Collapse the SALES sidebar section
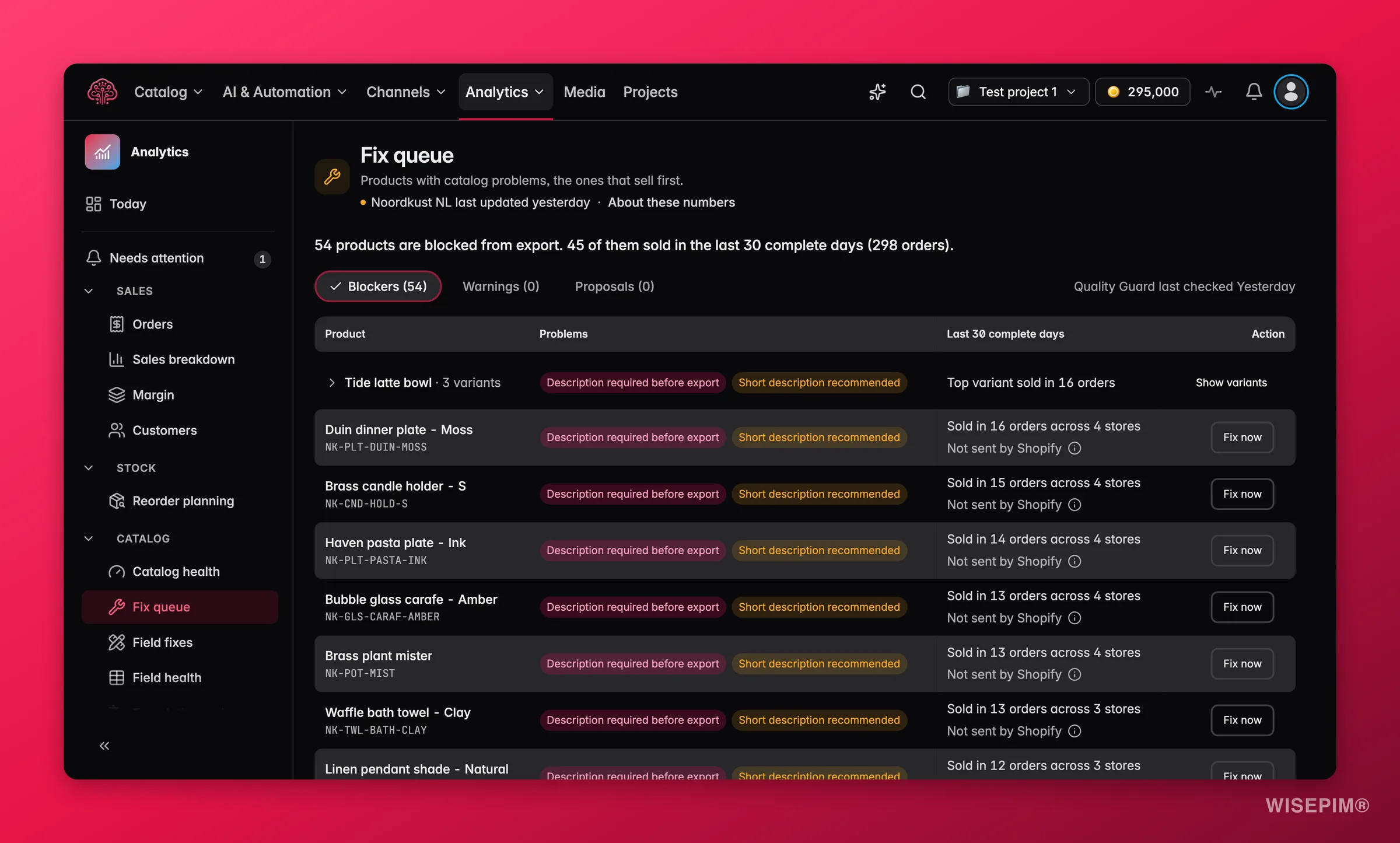The width and height of the screenshot is (1400, 843). (x=89, y=291)
